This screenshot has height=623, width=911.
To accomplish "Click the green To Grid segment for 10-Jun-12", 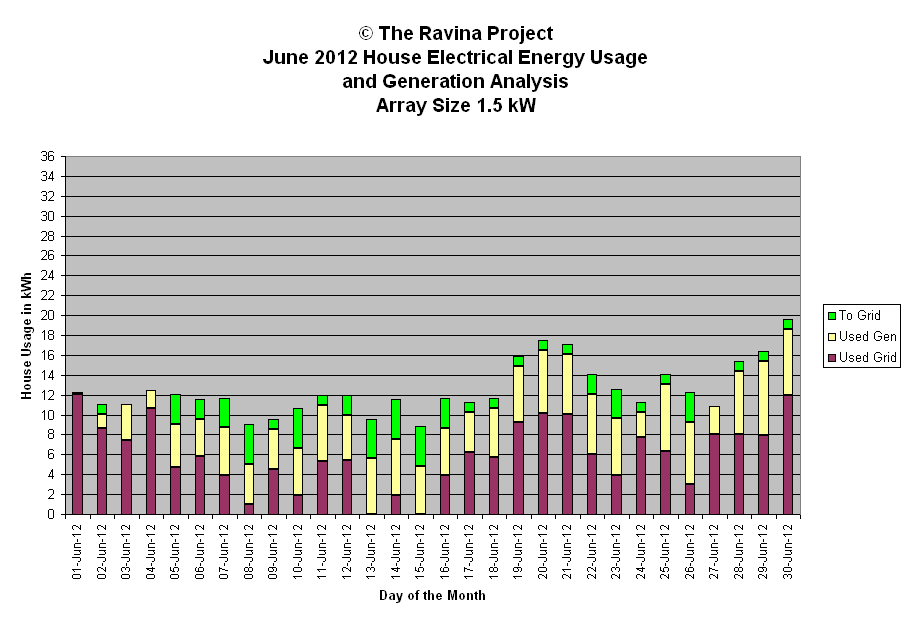I will click(x=297, y=428).
